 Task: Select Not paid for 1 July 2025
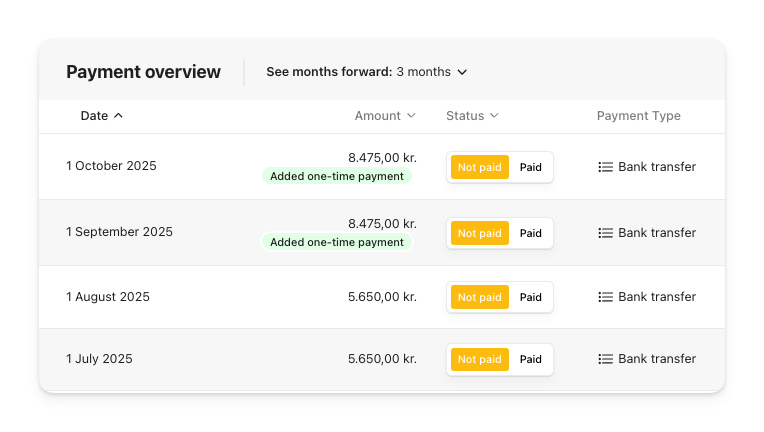(x=480, y=359)
